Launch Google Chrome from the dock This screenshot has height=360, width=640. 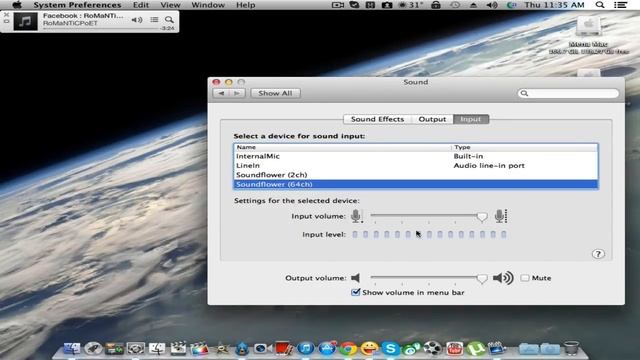[x=348, y=348]
